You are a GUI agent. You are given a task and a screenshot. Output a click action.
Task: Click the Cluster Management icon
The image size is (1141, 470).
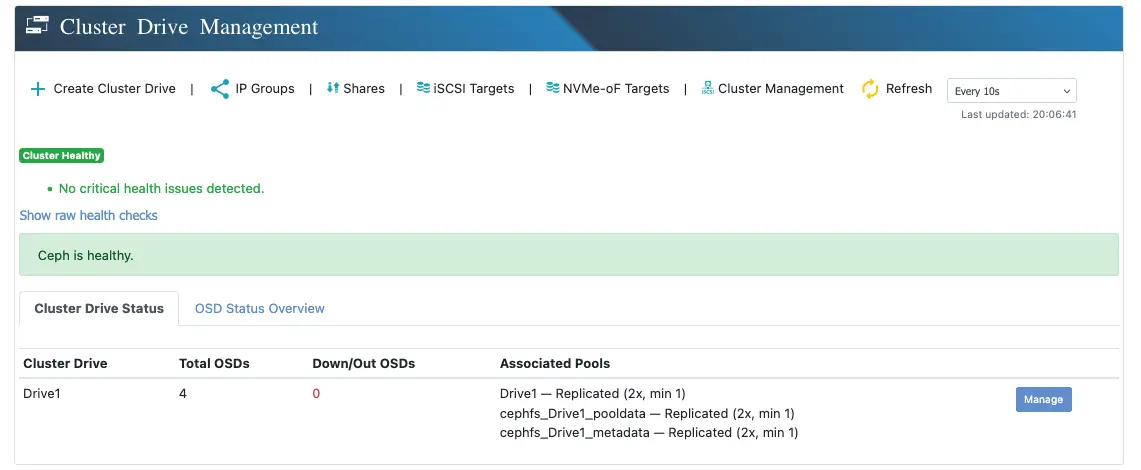708,88
